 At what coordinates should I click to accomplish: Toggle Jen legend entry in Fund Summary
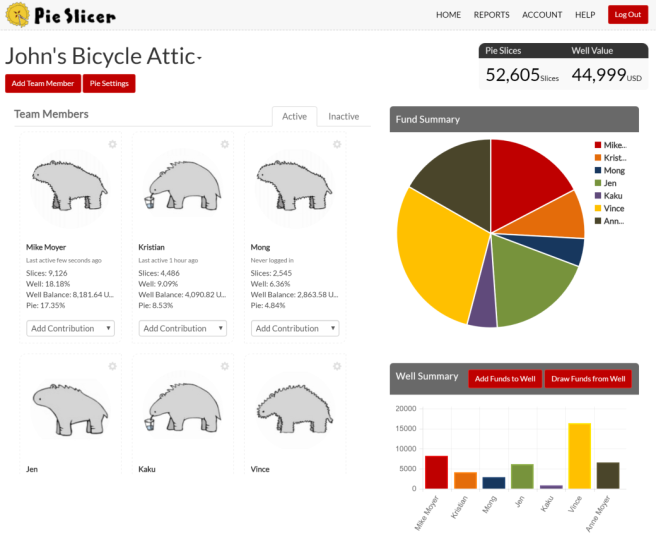pyautogui.click(x=609, y=183)
